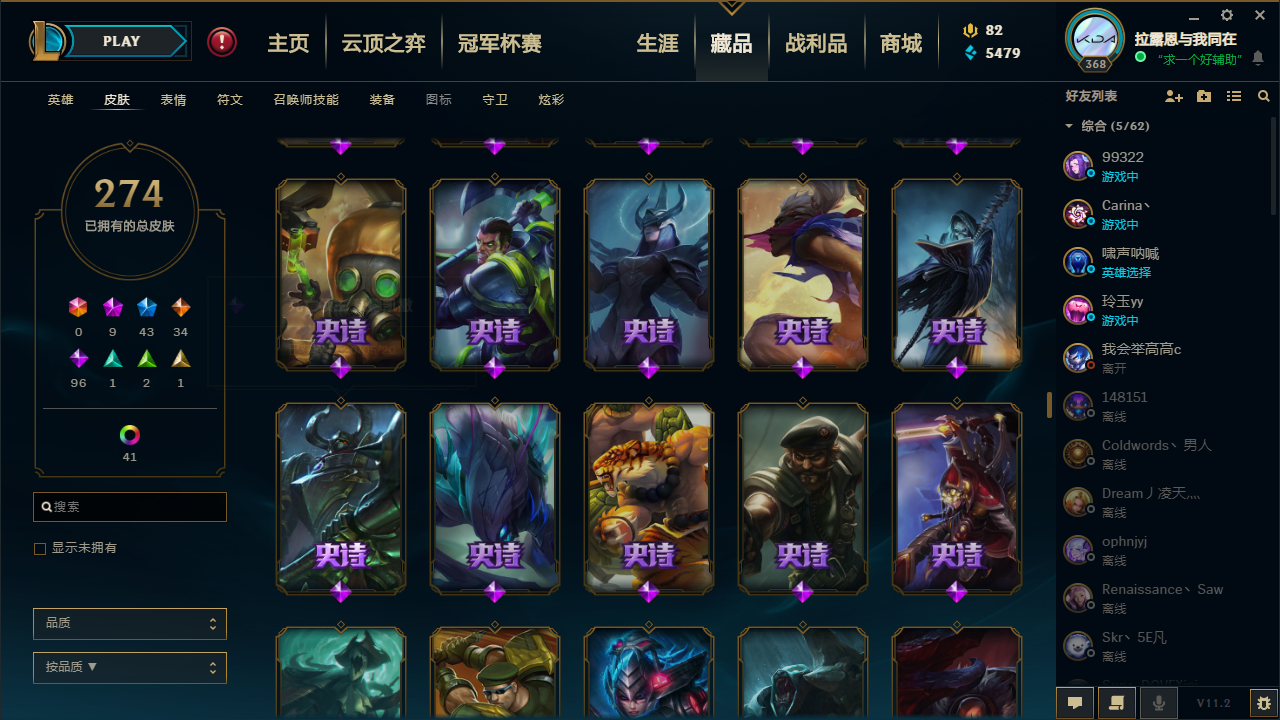The height and width of the screenshot is (720, 1280).
Task: Search friends with the magnifier icon
Action: (x=1264, y=96)
